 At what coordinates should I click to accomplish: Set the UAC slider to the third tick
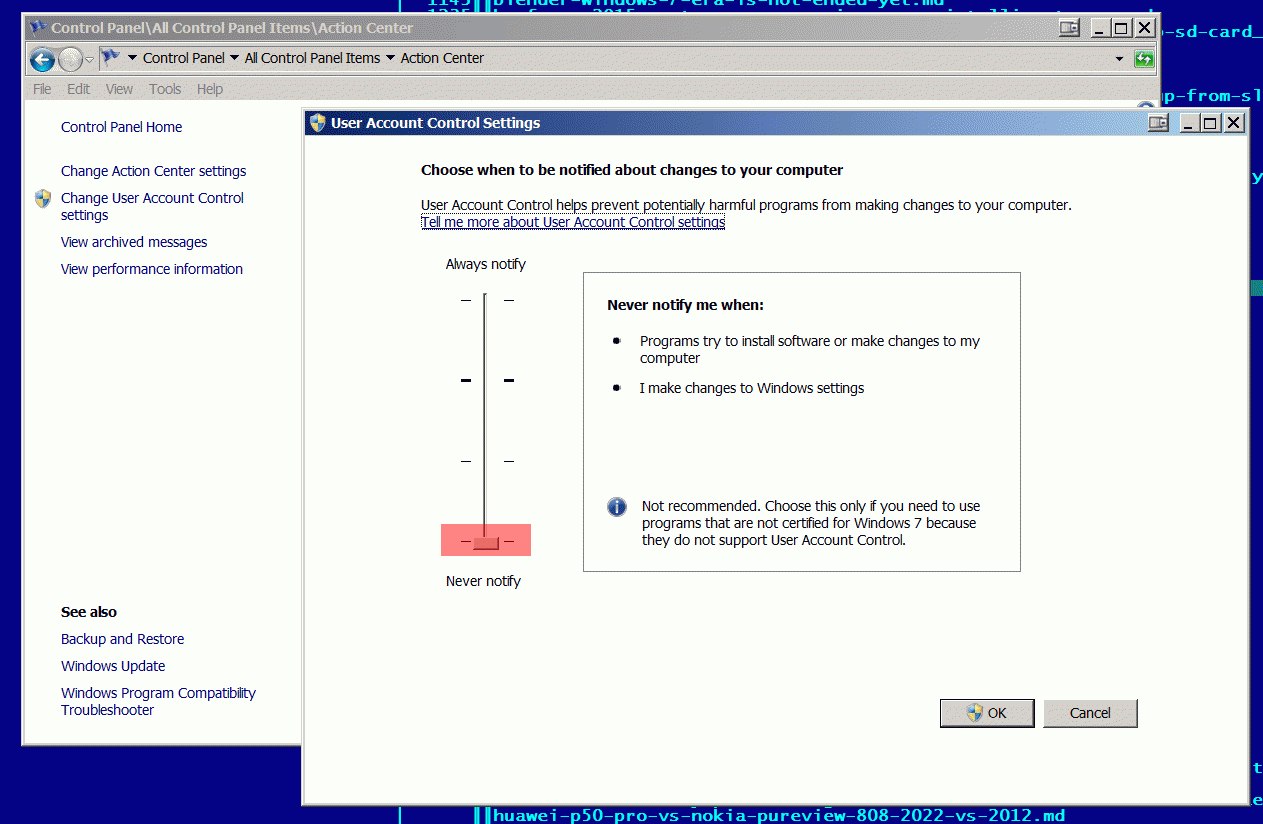click(486, 461)
